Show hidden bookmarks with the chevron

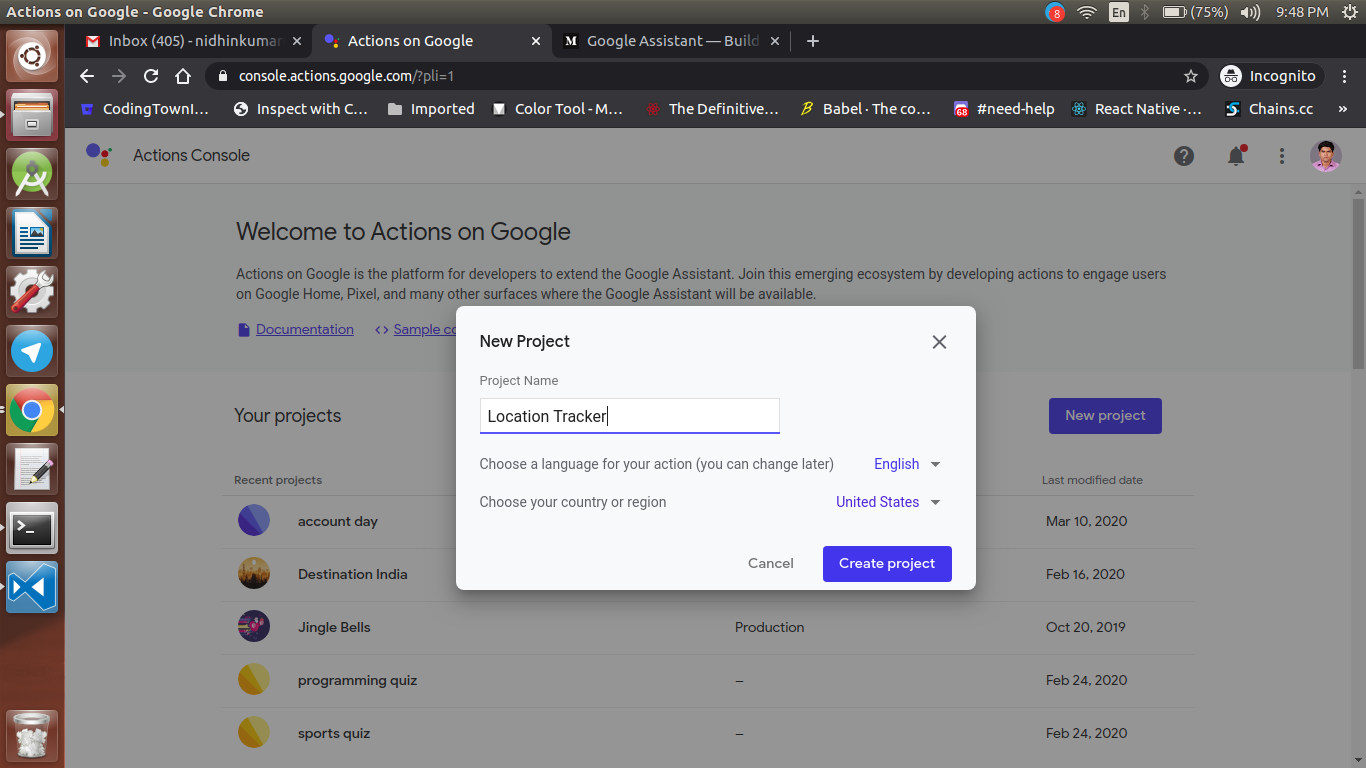(x=1343, y=109)
